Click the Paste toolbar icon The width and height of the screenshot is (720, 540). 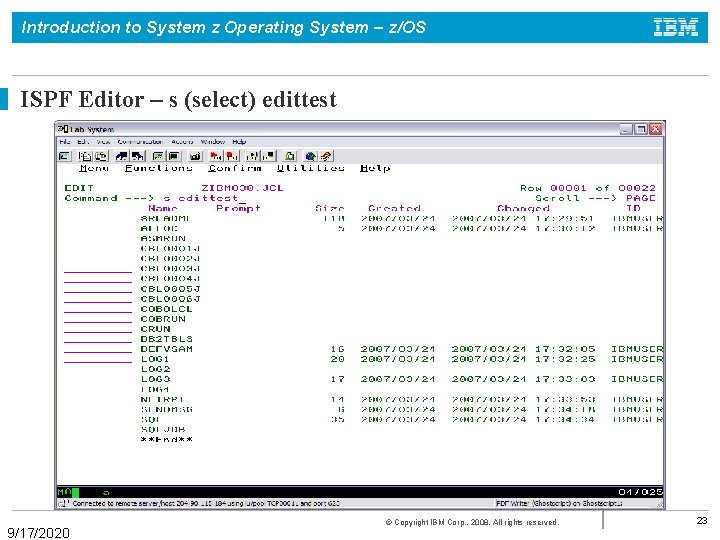click(x=101, y=156)
